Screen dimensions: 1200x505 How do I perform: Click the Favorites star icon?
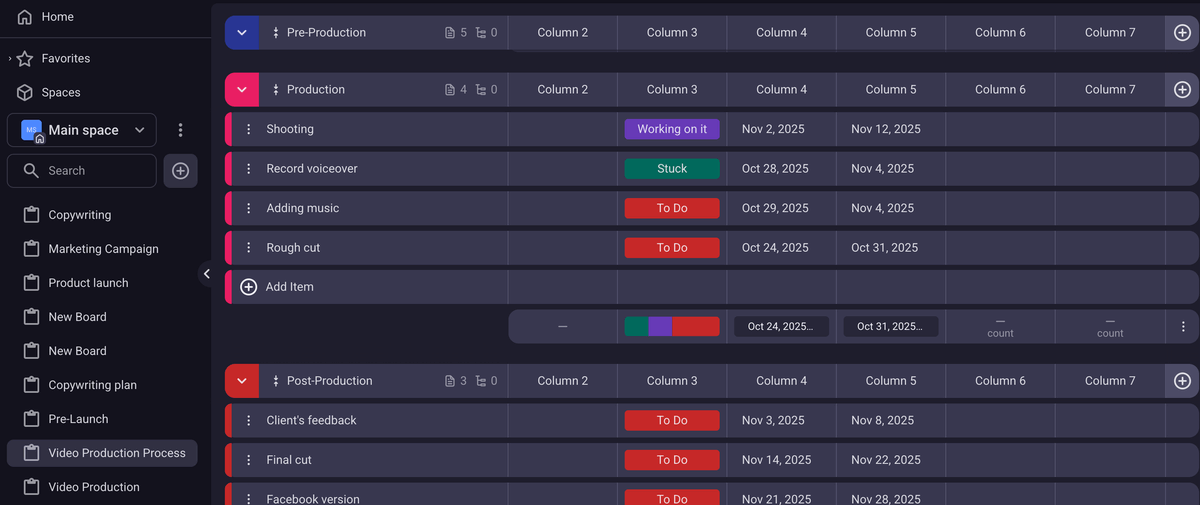25,59
